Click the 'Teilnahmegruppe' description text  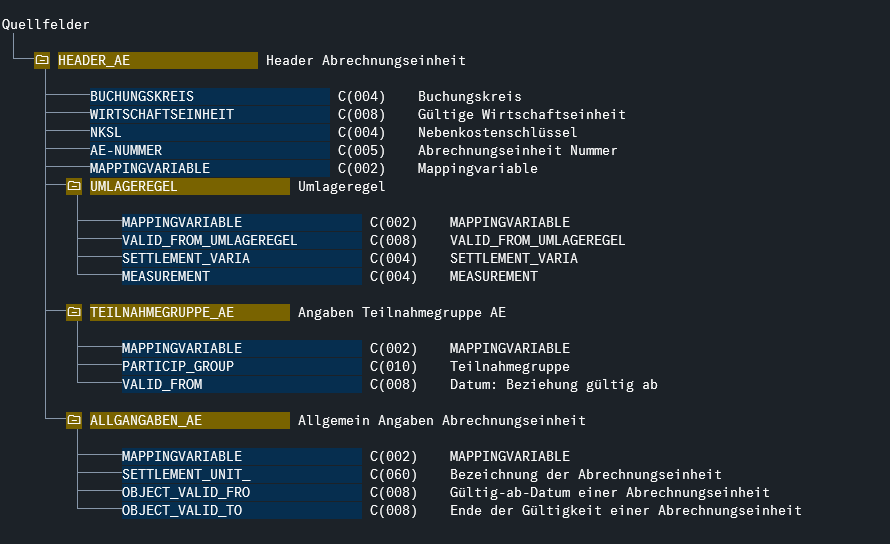[510, 367]
